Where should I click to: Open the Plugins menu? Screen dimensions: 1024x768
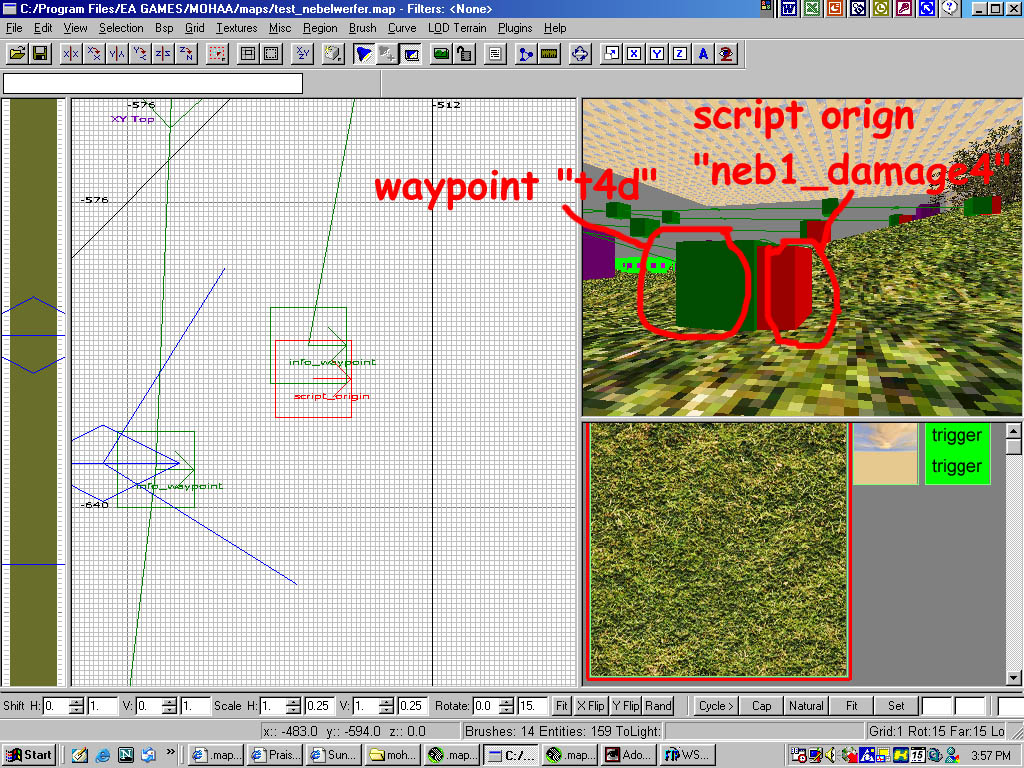pyautogui.click(x=515, y=28)
